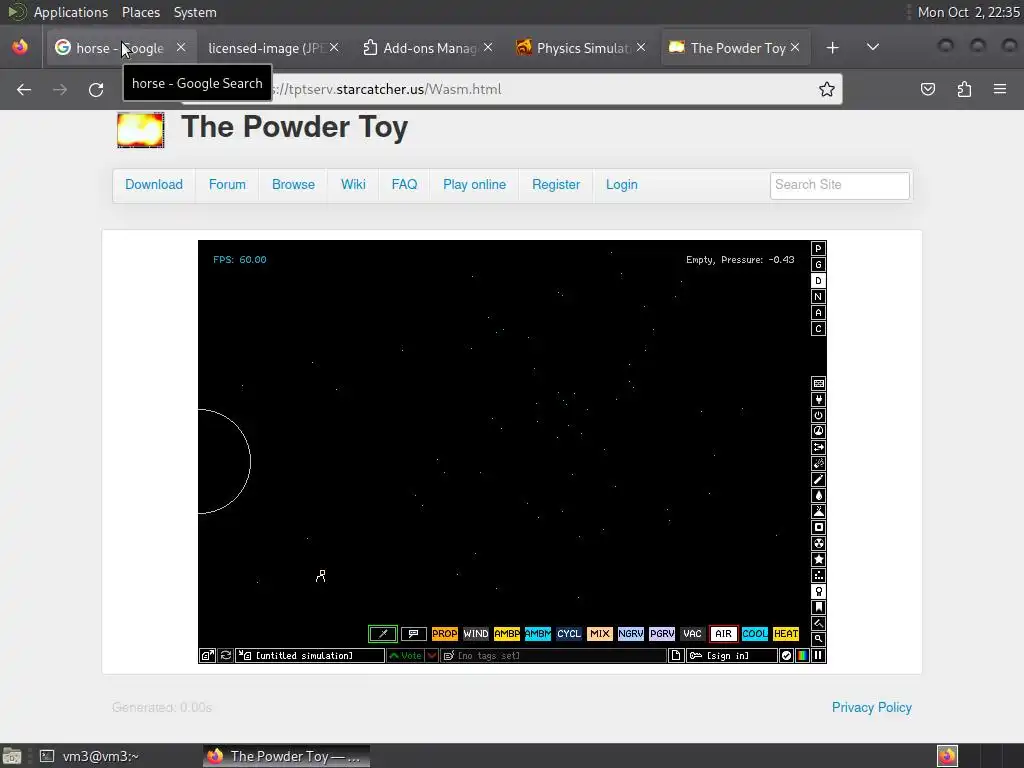Open the Favorites bookmark menu
The width and height of the screenshot is (1024, 768).
point(818,607)
